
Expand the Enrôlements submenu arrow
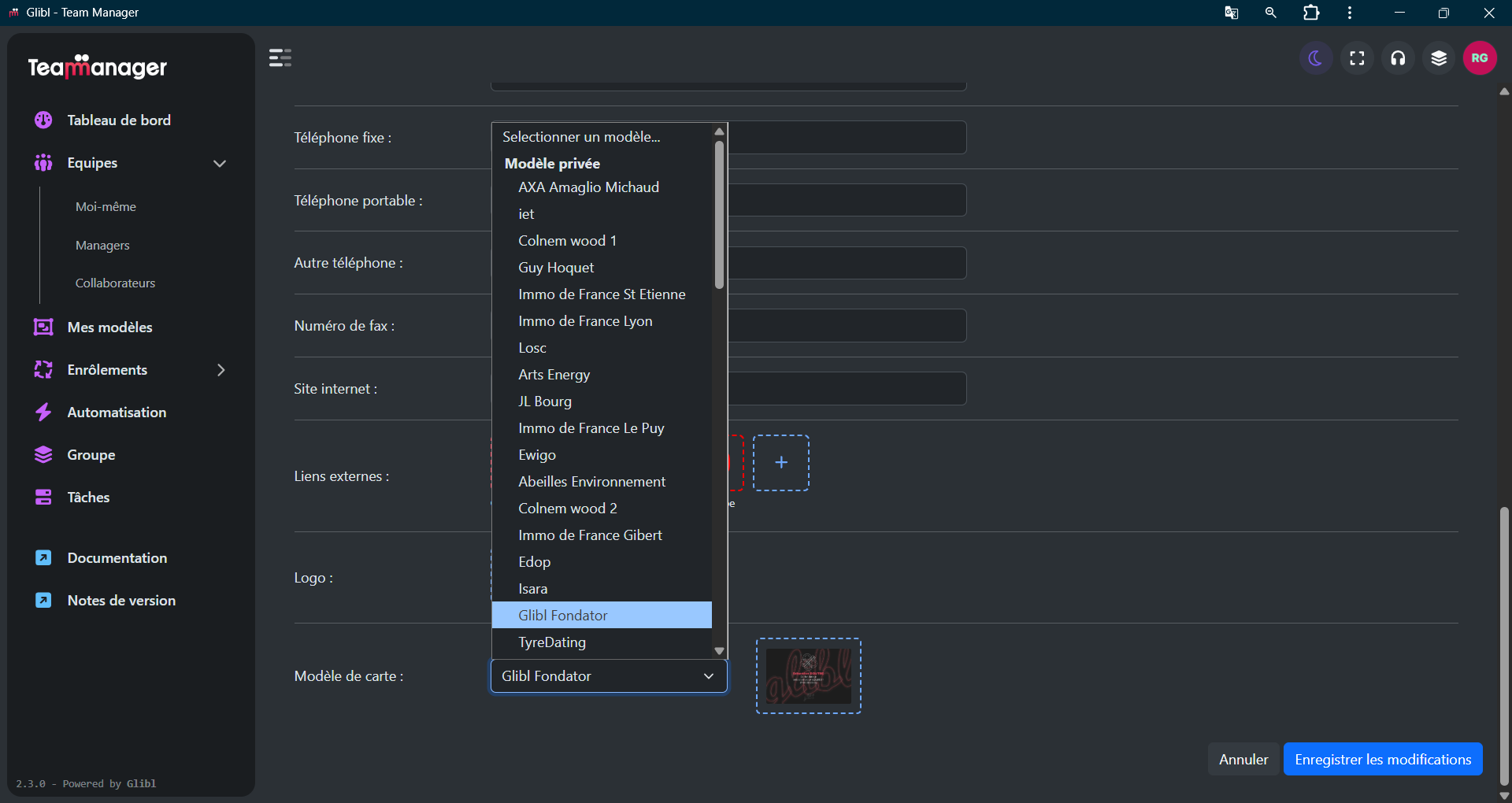click(x=220, y=370)
